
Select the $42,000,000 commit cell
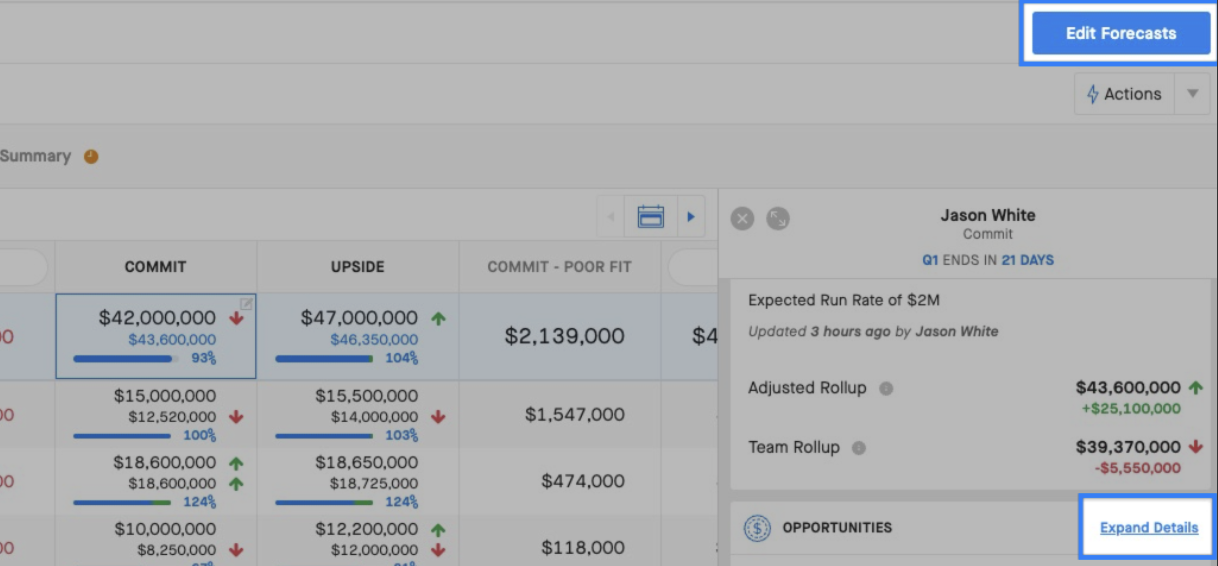(x=156, y=336)
